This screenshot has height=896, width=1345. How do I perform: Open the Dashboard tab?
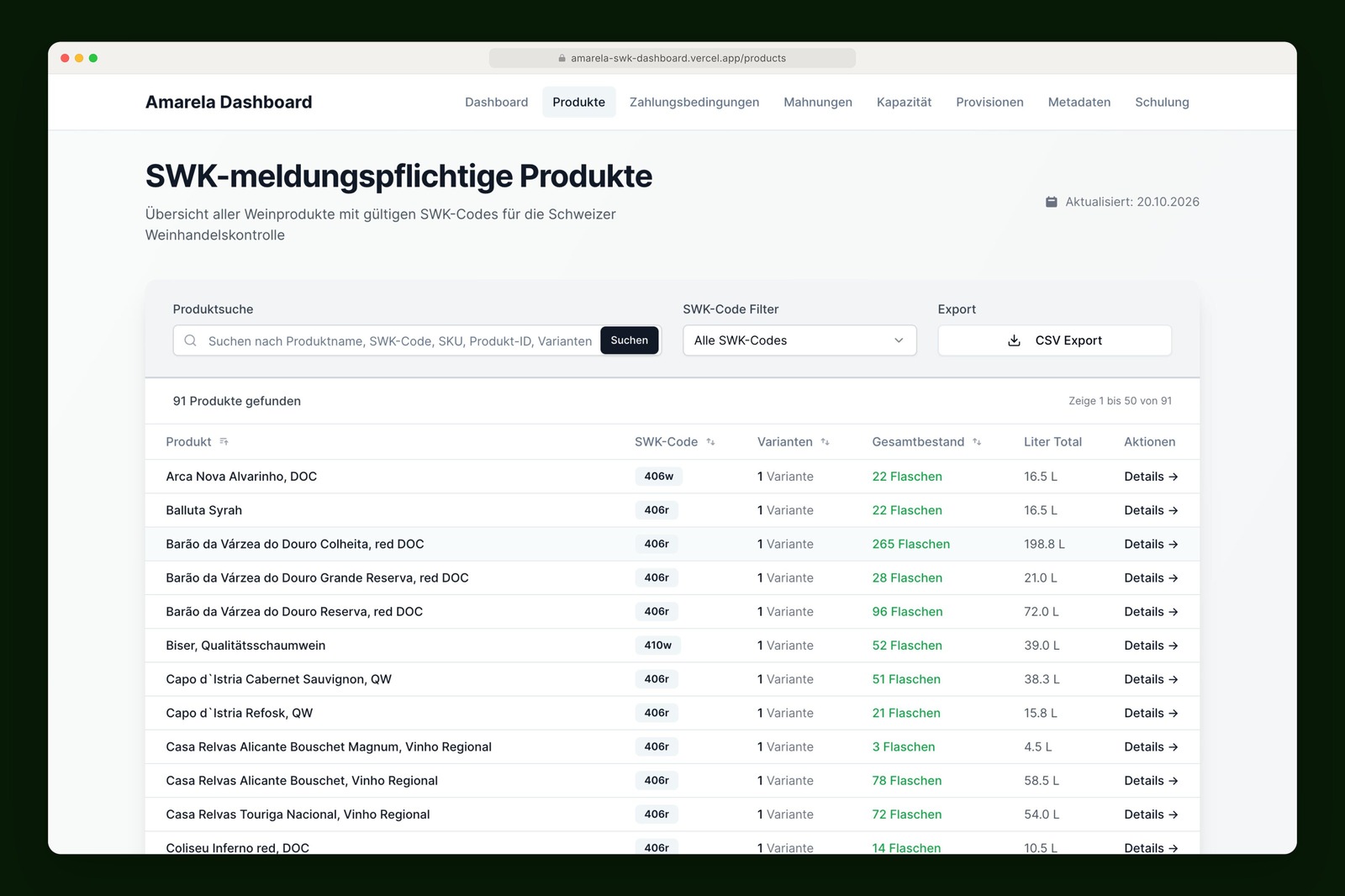click(x=497, y=102)
